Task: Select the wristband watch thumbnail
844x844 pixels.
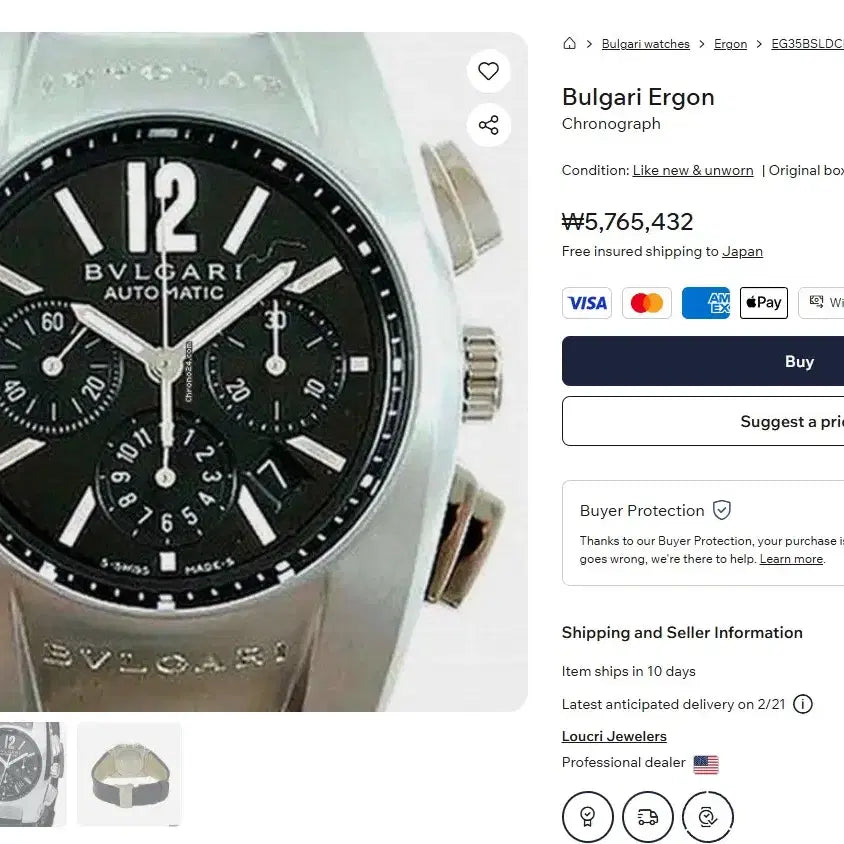Action: pos(129,773)
